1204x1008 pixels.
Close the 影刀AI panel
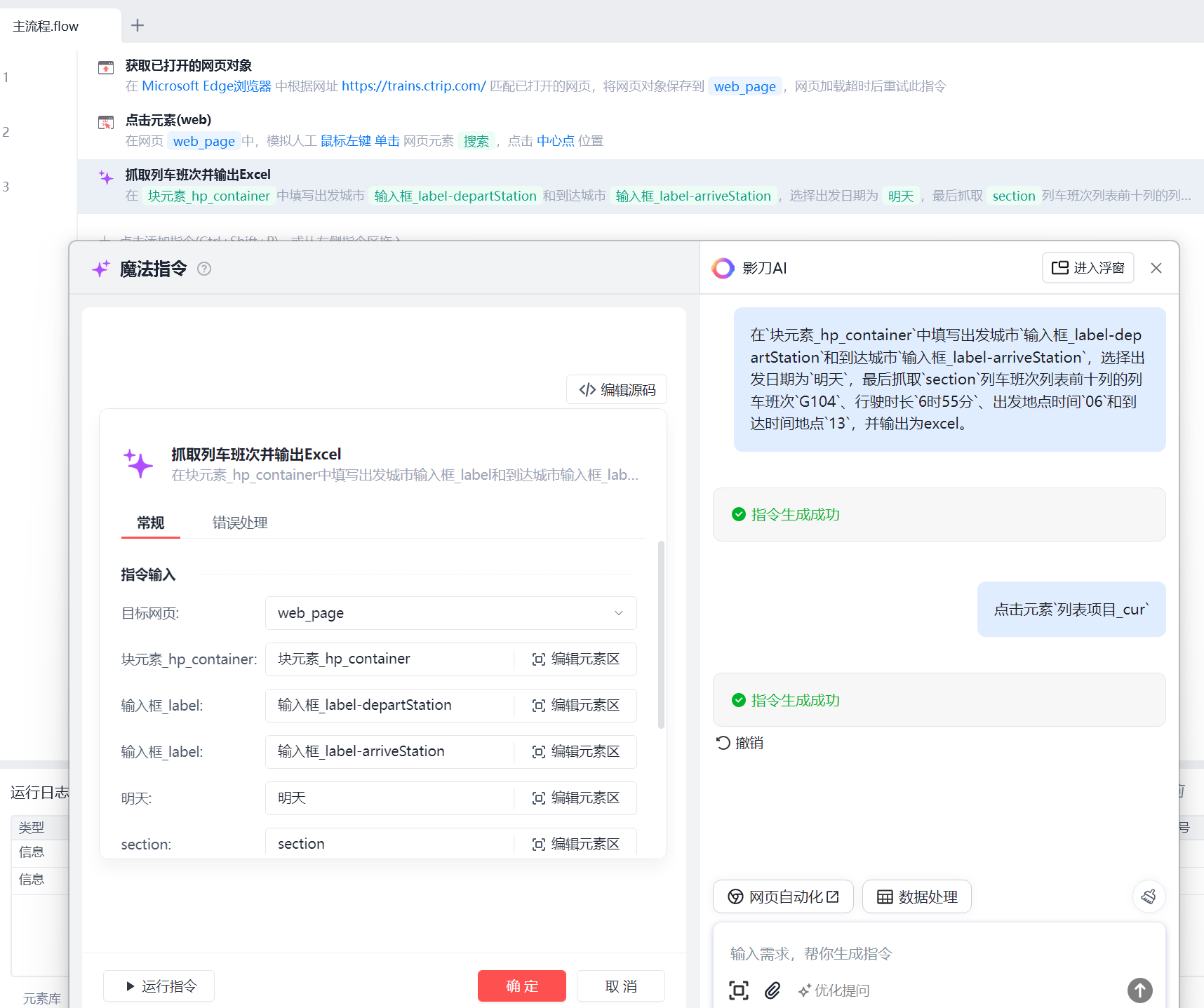click(x=1156, y=268)
